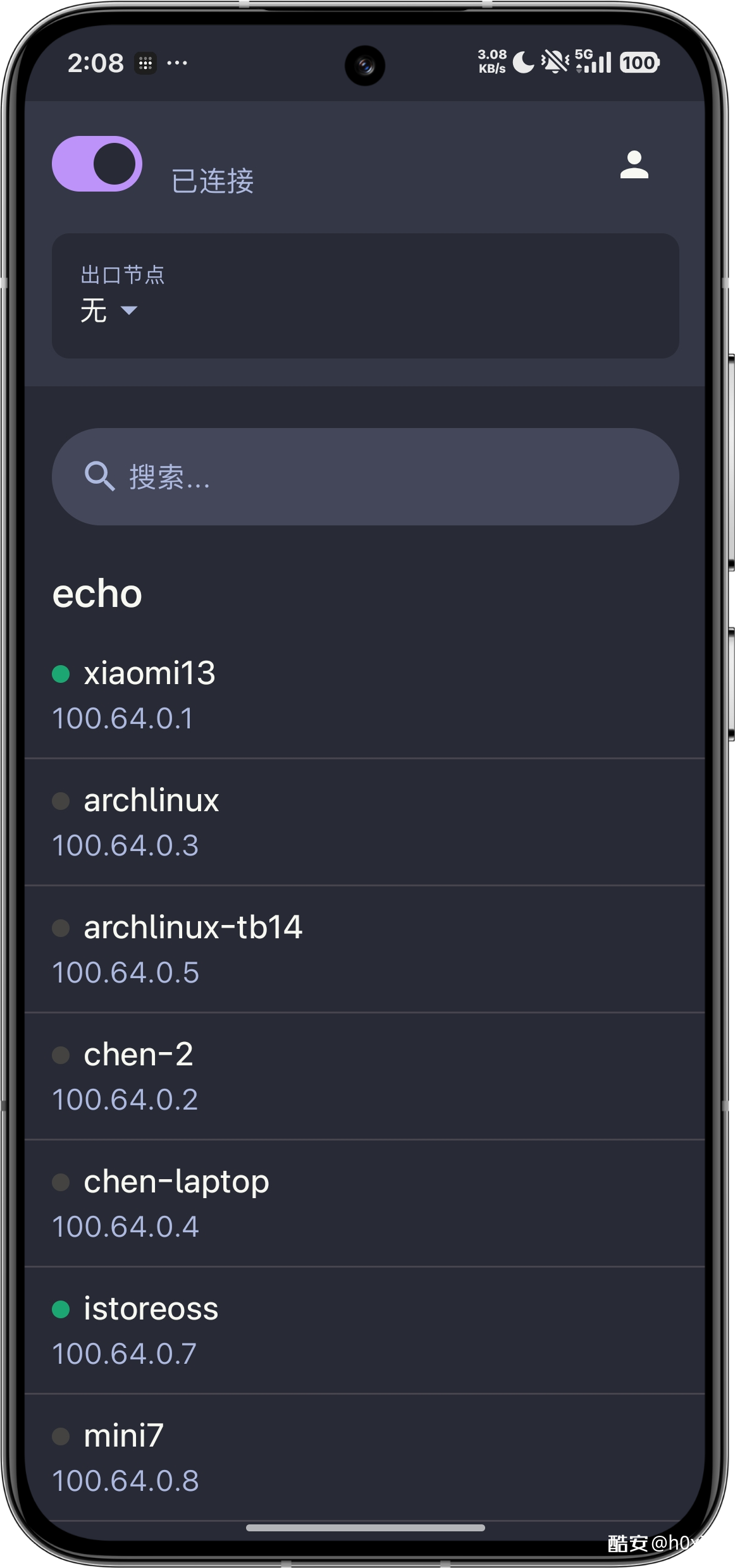This screenshot has width=735, height=1568.
Task: Click the offline status dot beside mini7
Action: [61, 1436]
